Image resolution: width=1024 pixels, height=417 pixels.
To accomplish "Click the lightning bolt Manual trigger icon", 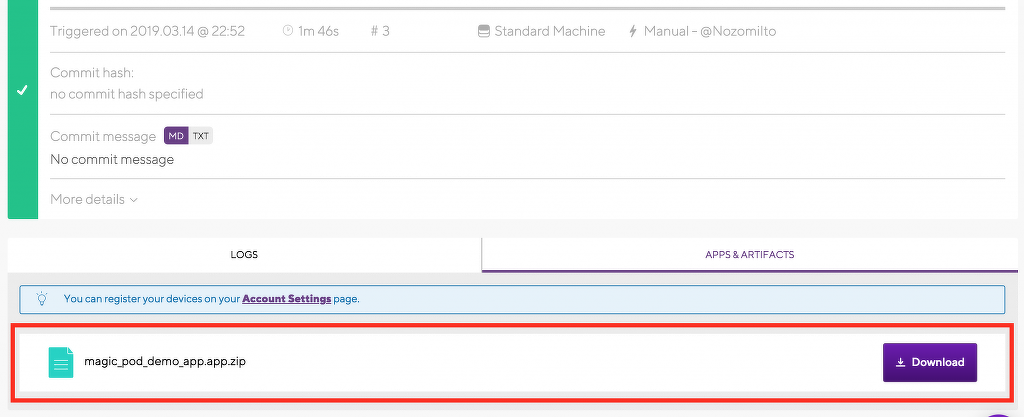I will pos(632,31).
